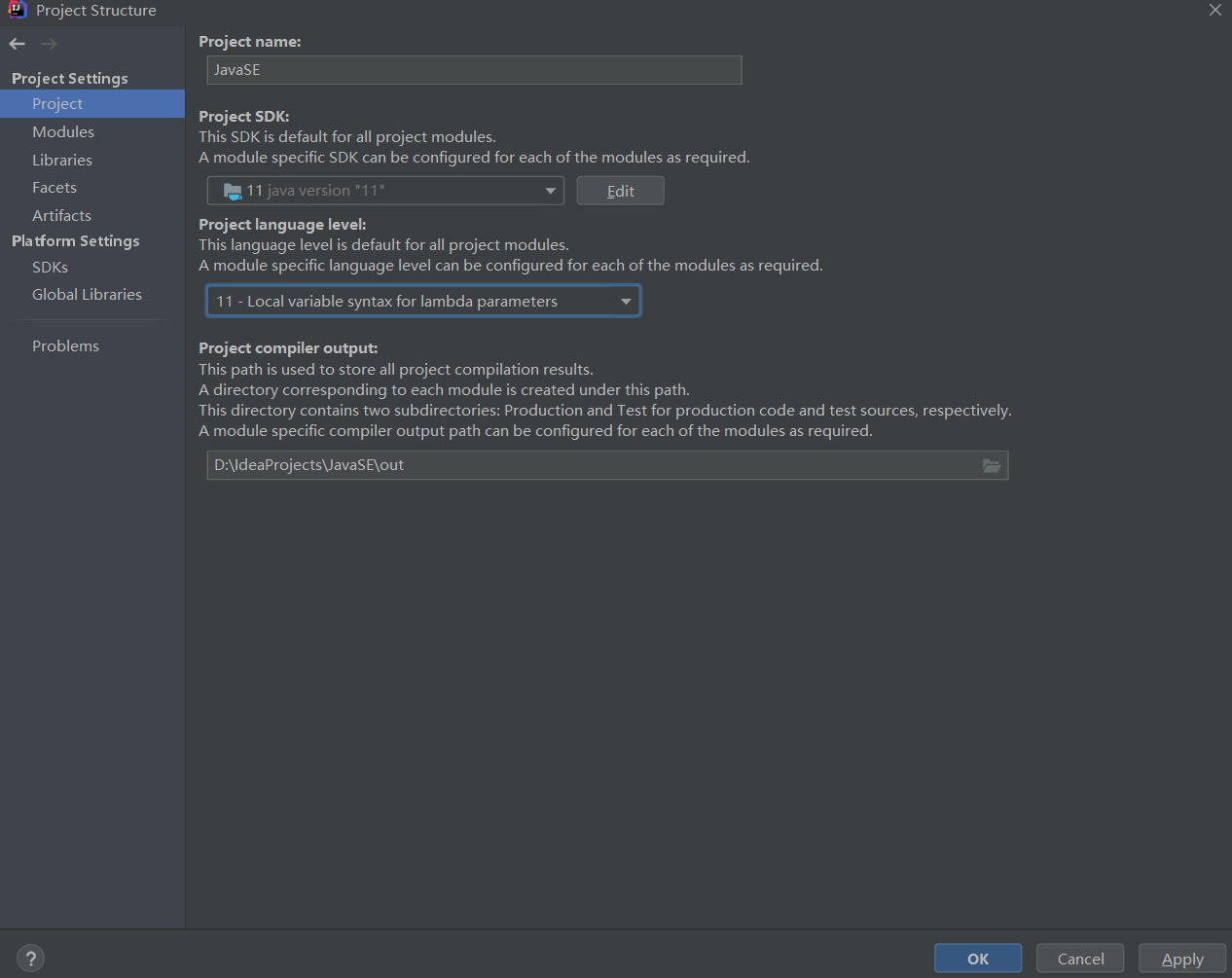1232x978 pixels.
Task: Click the Project name text field
Action: pos(474,70)
